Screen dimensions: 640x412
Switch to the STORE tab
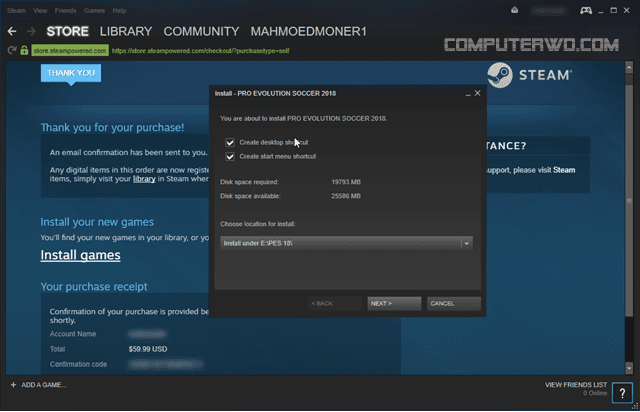(x=67, y=31)
